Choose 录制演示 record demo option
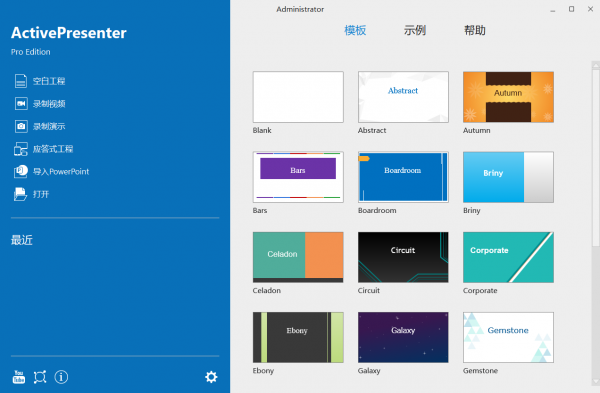 tap(49, 126)
